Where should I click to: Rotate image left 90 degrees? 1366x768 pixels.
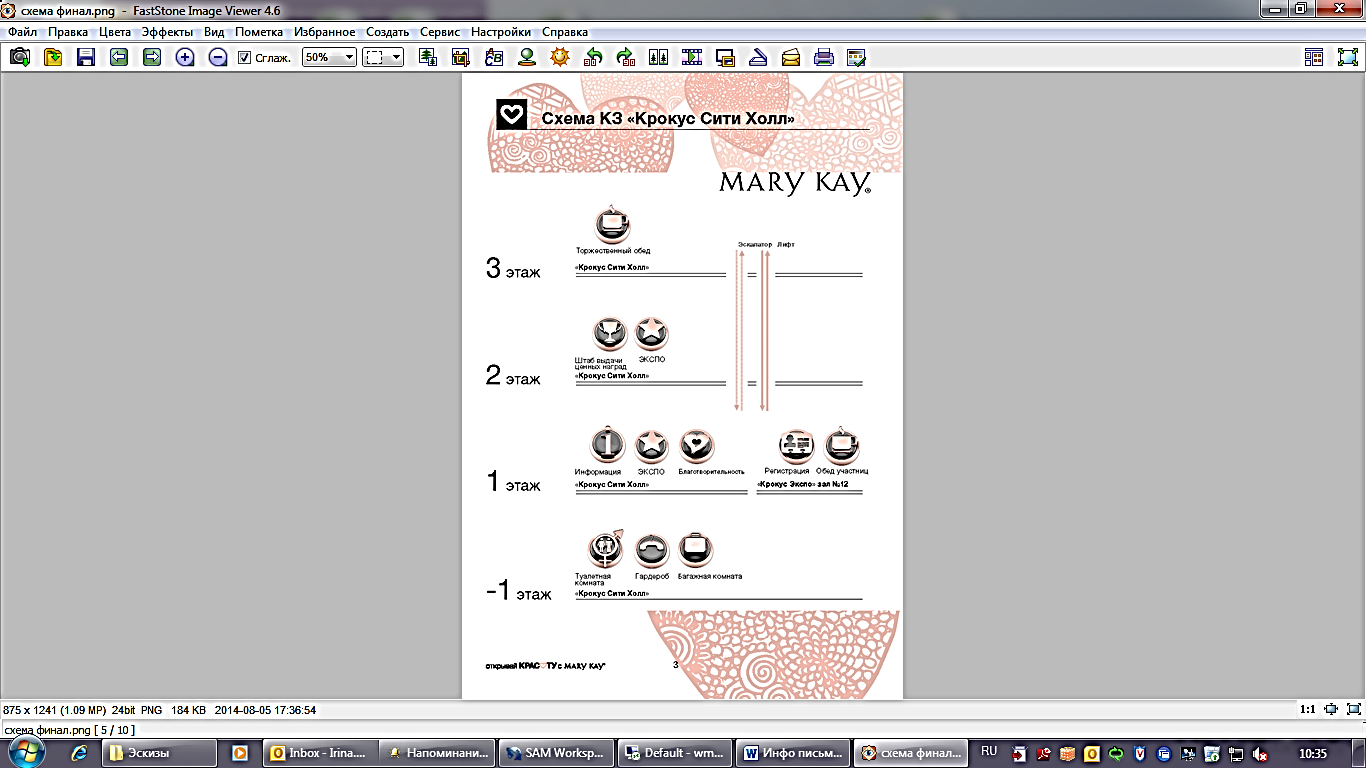pyautogui.click(x=593, y=58)
